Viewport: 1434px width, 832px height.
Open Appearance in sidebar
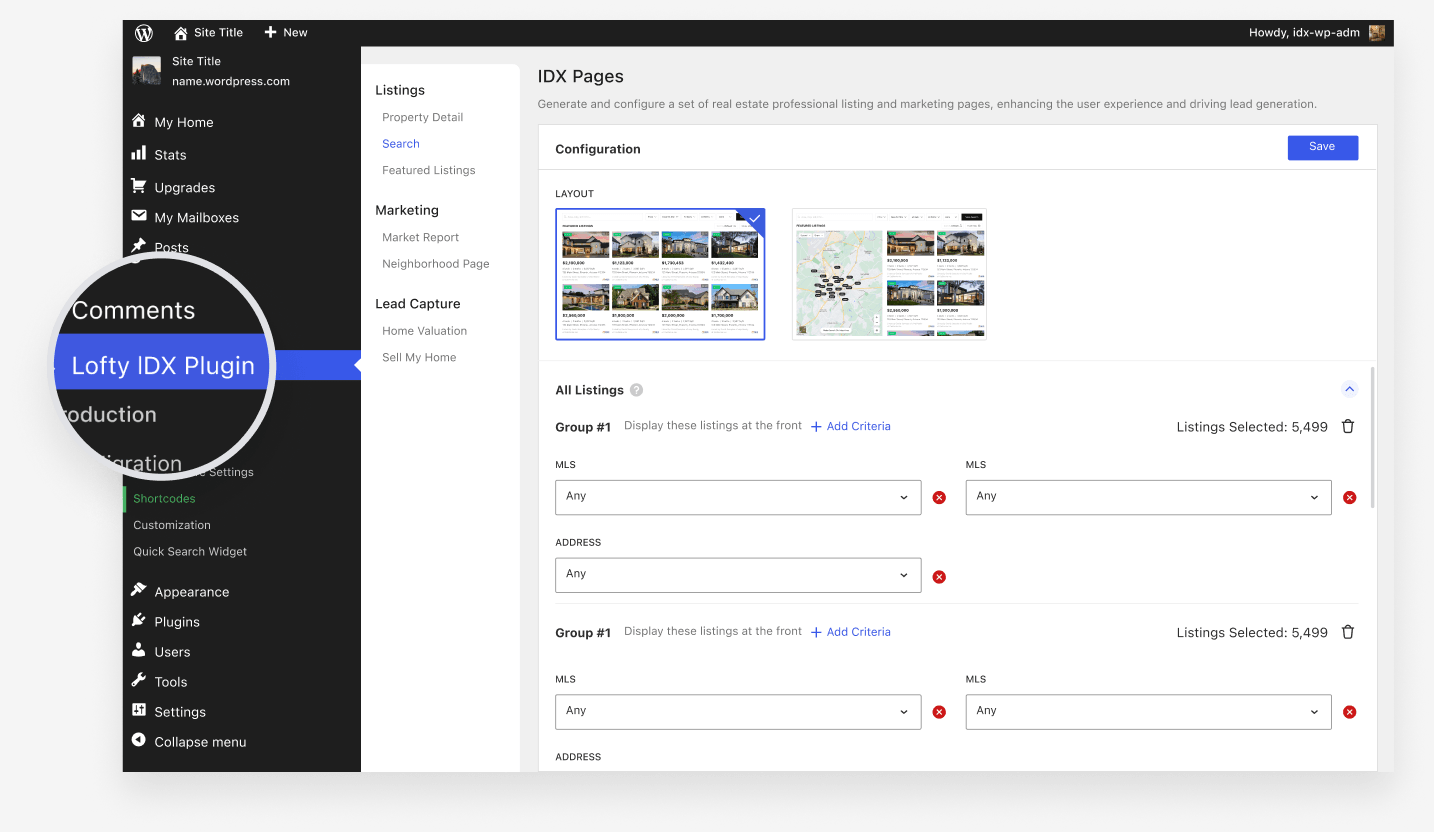[180, 592]
